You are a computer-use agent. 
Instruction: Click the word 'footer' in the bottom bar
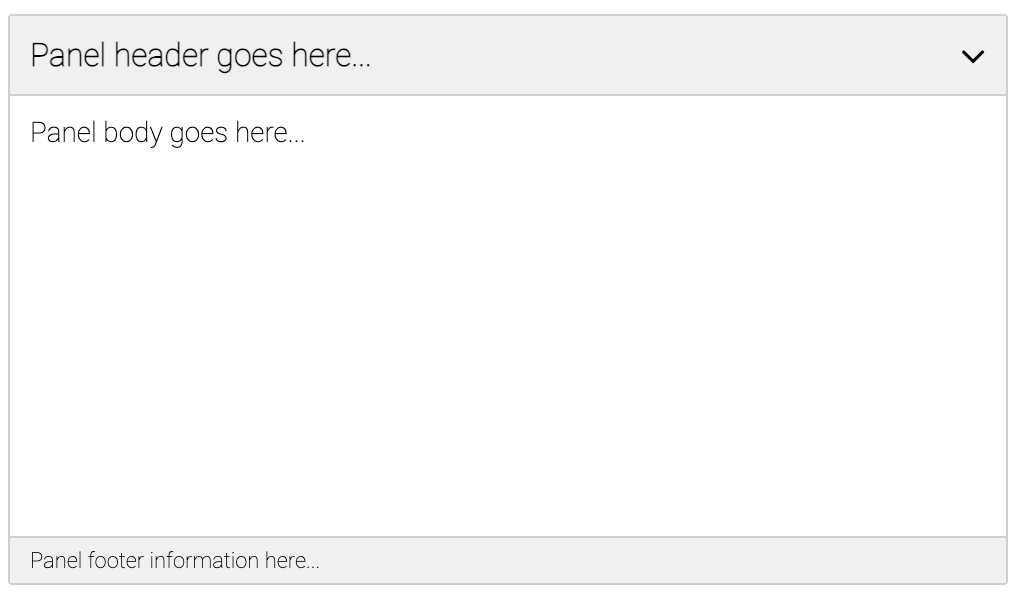116,560
